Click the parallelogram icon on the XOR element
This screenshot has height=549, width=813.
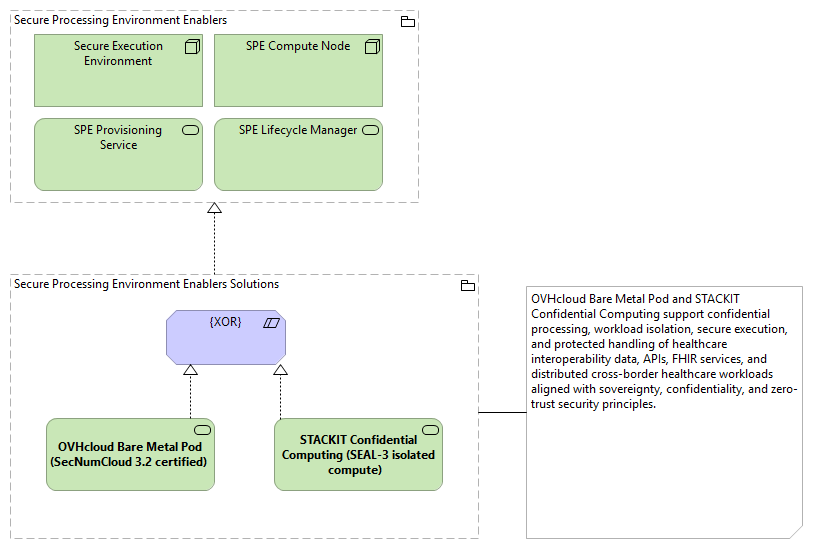tap(271, 323)
